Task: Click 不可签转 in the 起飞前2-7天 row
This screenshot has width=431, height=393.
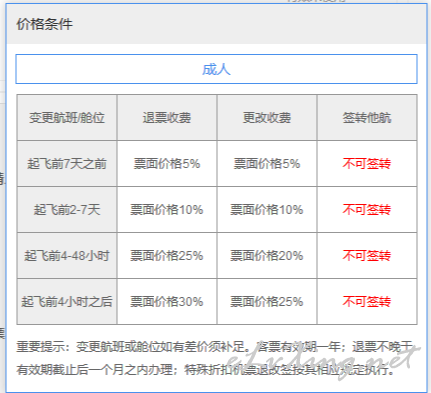Action: click(367, 210)
